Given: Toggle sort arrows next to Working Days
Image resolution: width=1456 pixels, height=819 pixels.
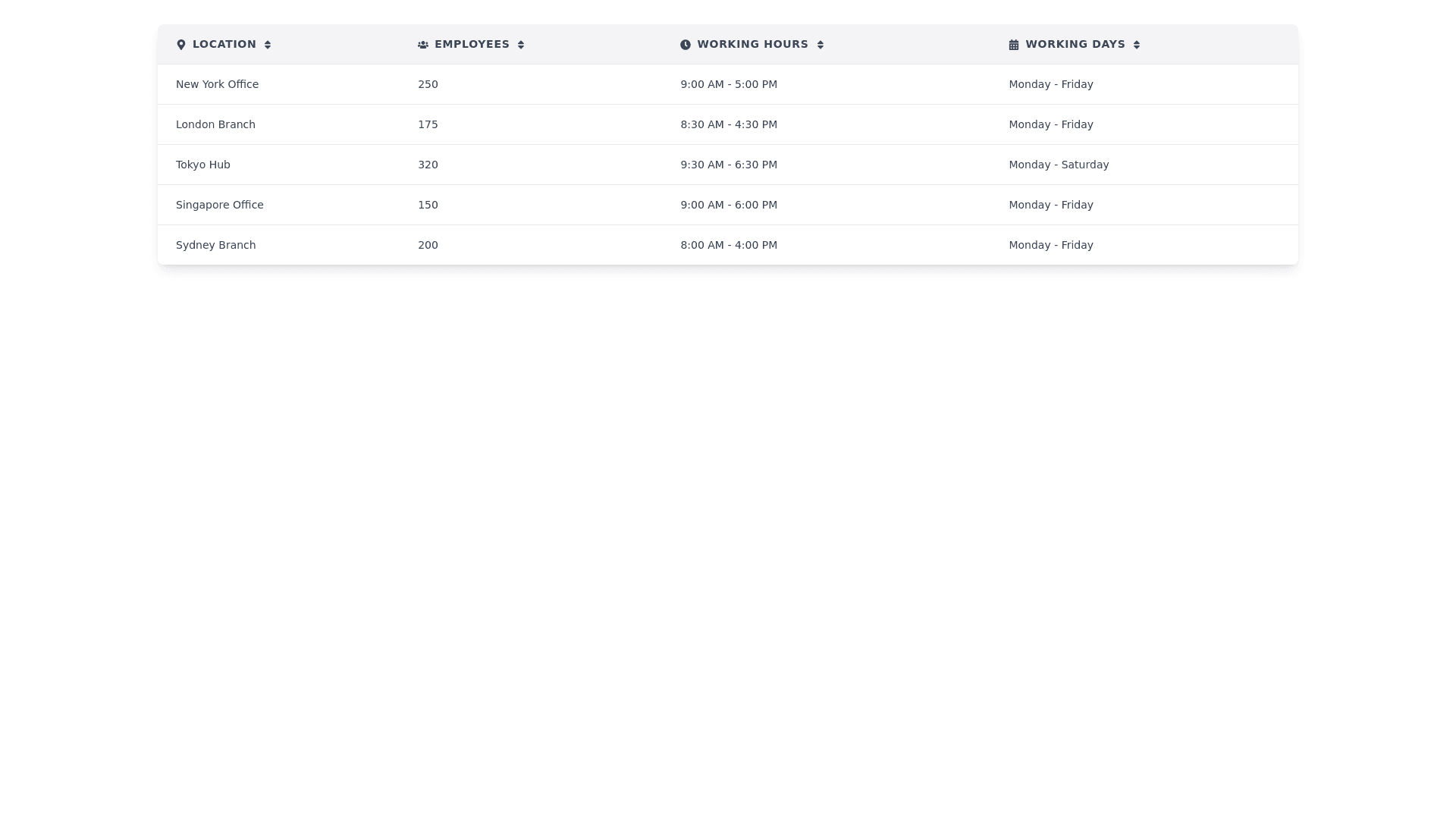Looking at the screenshot, I should click(x=1137, y=45).
